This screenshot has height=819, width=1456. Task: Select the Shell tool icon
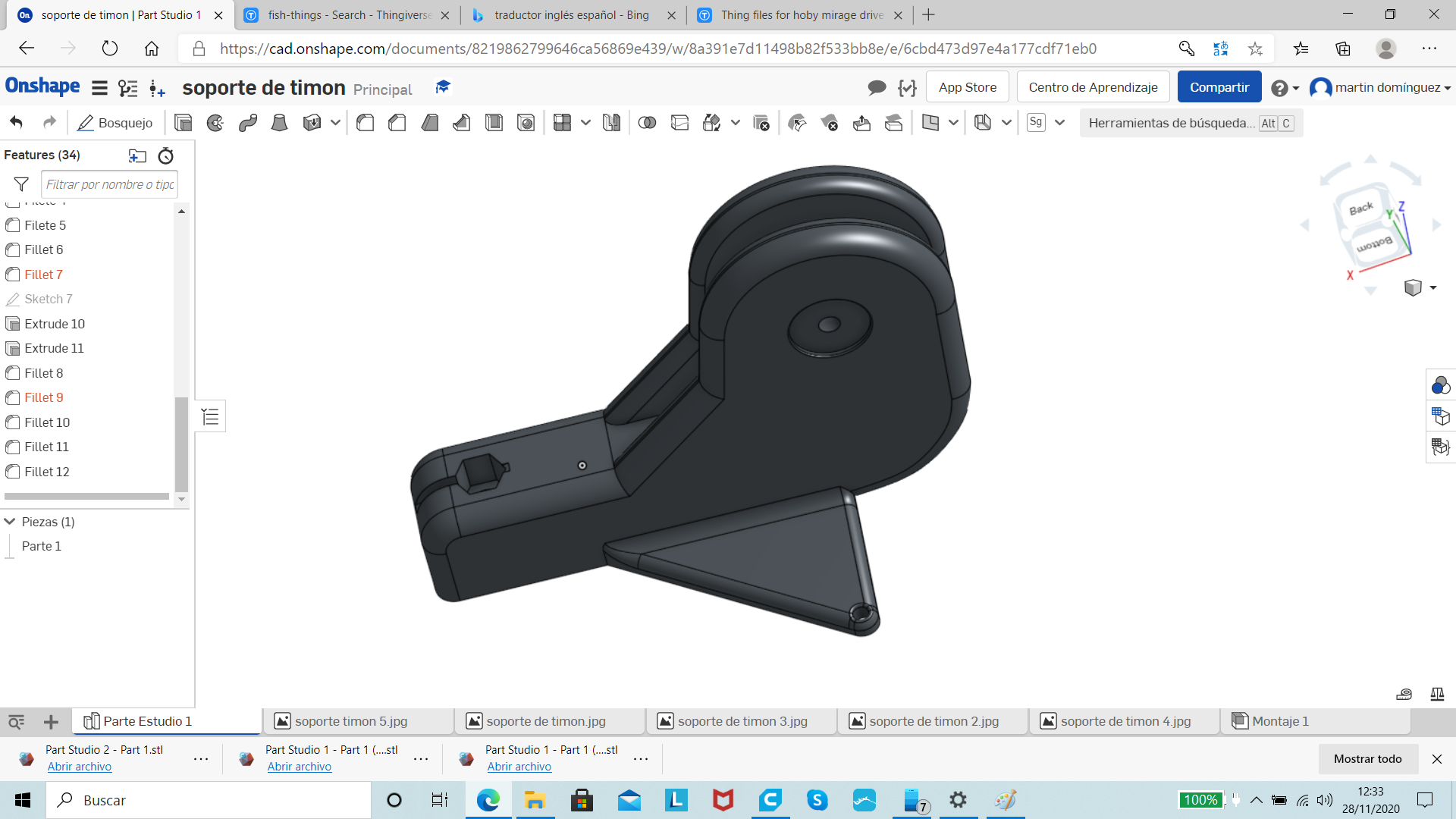tap(494, 122)
